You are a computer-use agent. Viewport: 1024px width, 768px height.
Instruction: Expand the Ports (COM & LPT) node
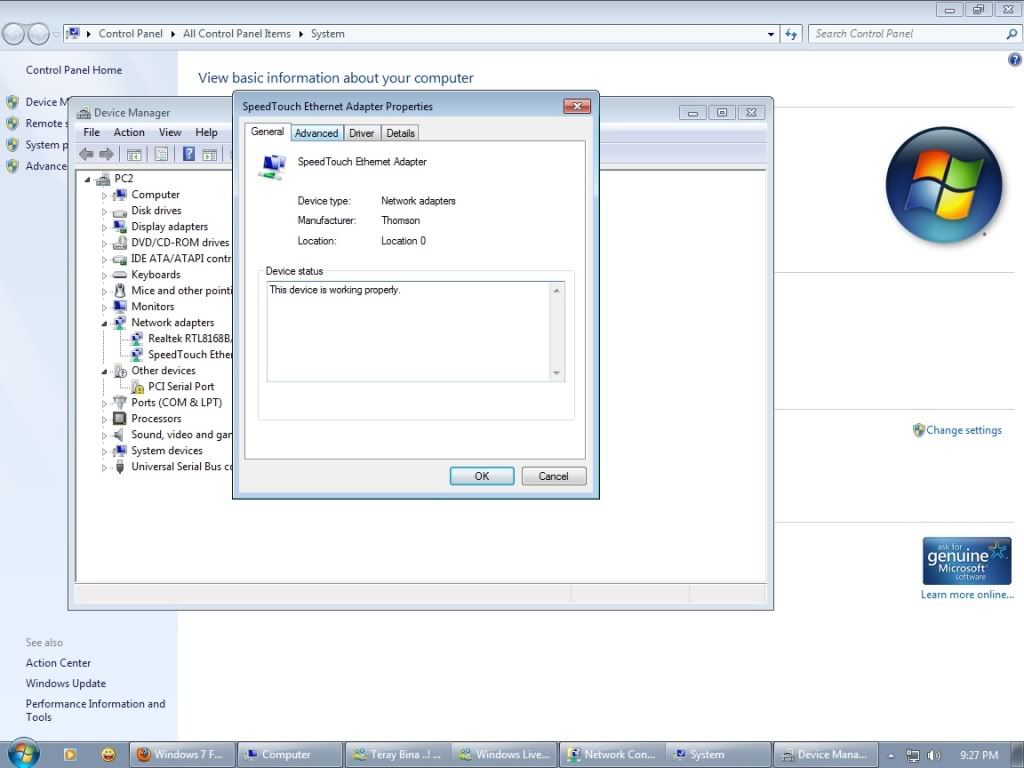pyautogui.click(x=104, y=404)
